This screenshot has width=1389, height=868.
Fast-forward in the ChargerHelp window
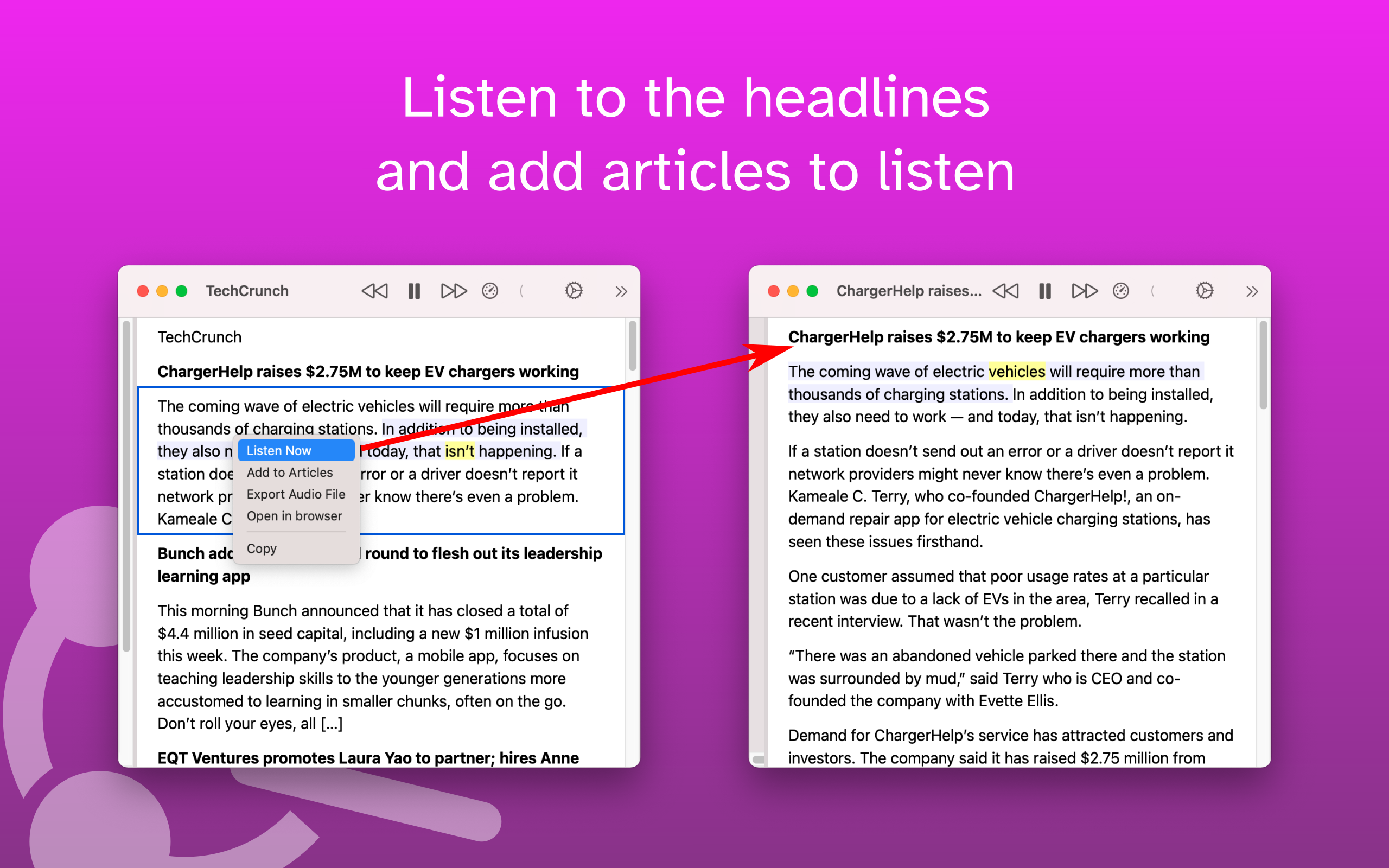1084,291
